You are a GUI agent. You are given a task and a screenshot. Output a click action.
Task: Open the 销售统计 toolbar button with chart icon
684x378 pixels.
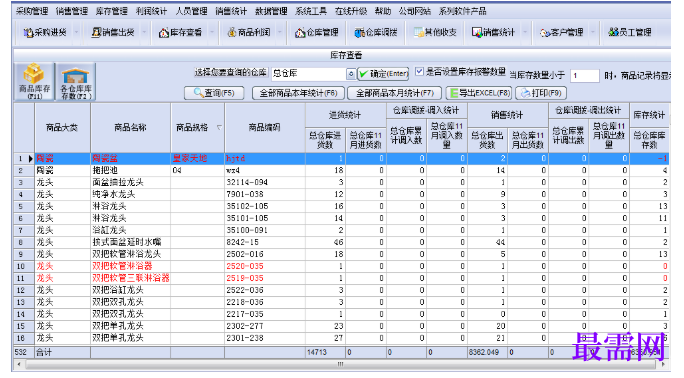(493, 32)
